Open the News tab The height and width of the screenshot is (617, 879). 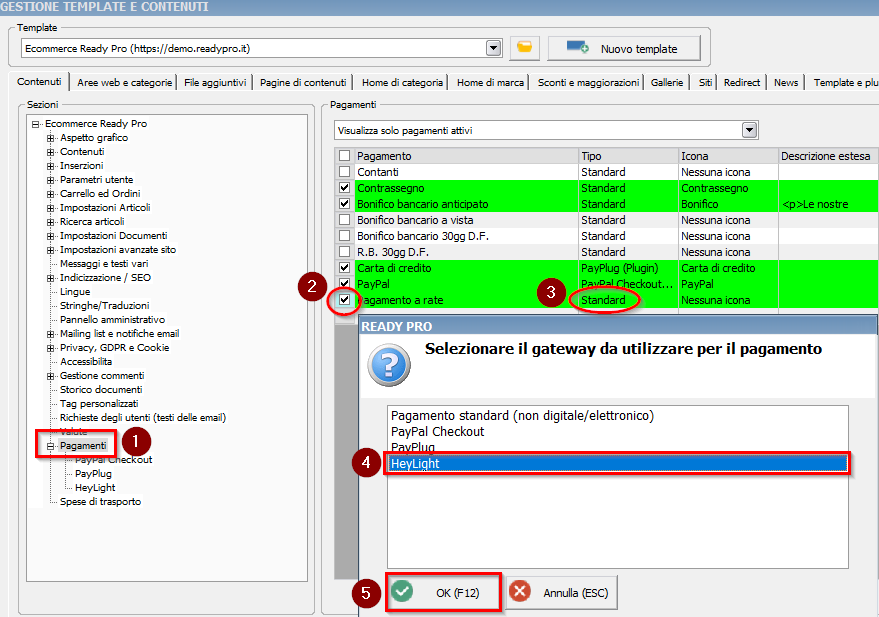click(x=786, y=82)
